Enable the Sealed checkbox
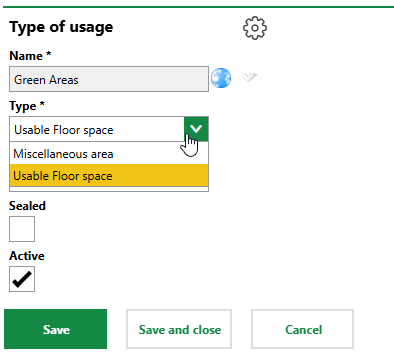 click(x=22, y=229)
